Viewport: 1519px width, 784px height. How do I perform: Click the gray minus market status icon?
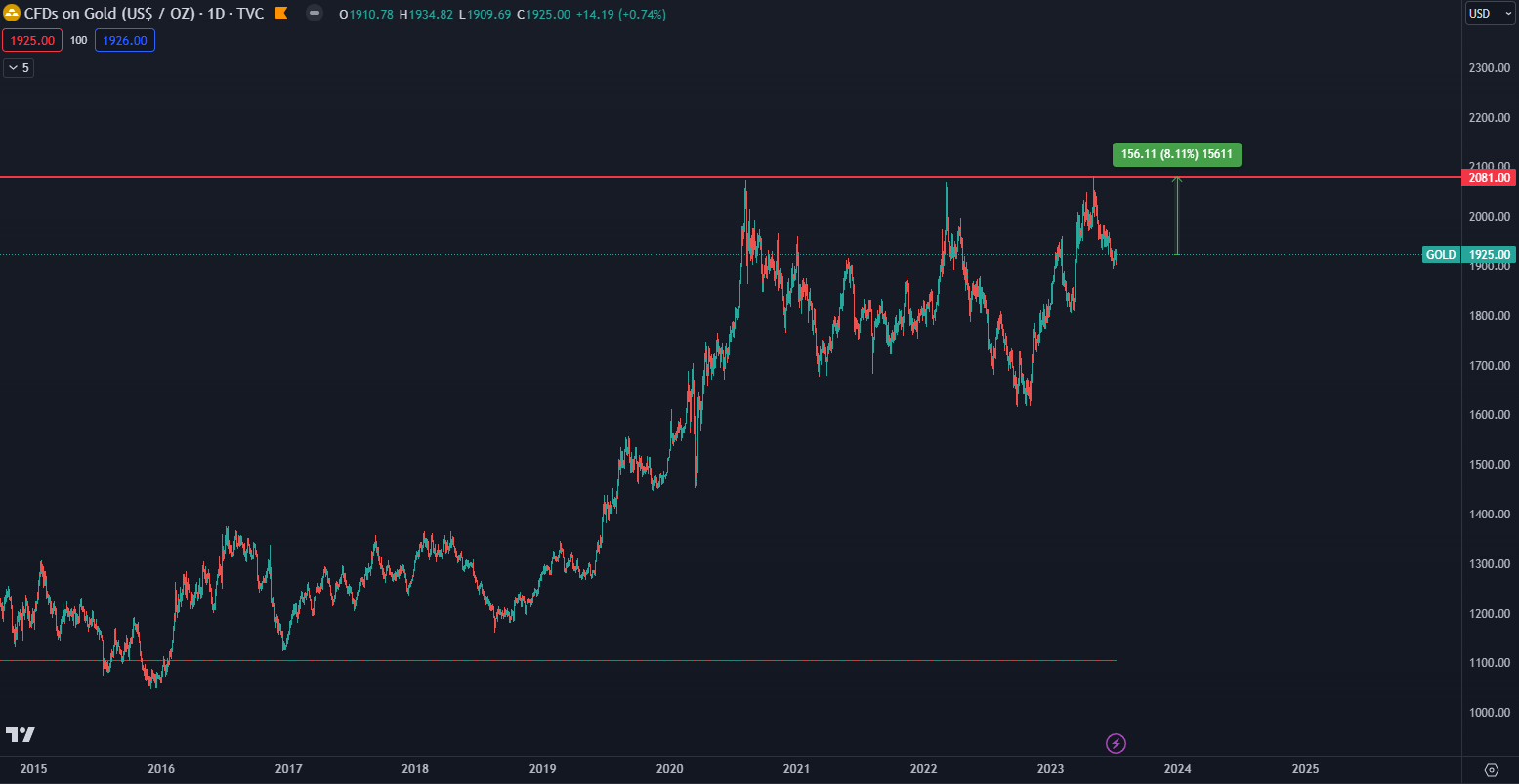click(x=314, y=14)
